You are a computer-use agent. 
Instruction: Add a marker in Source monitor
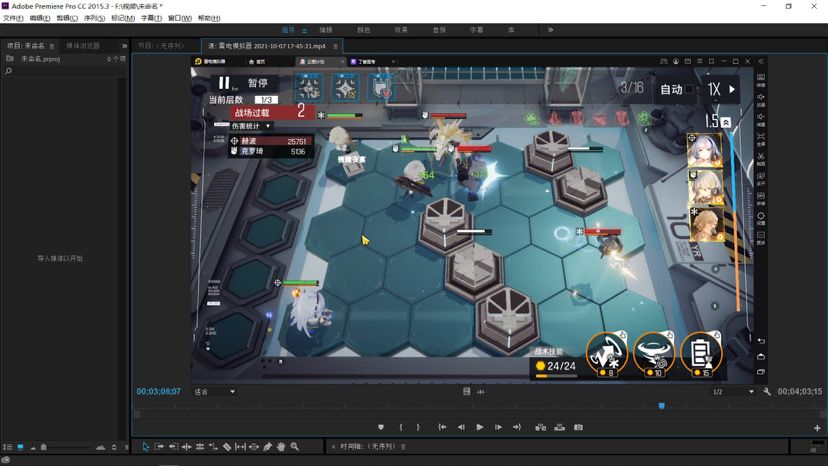(x=381, y=427)
